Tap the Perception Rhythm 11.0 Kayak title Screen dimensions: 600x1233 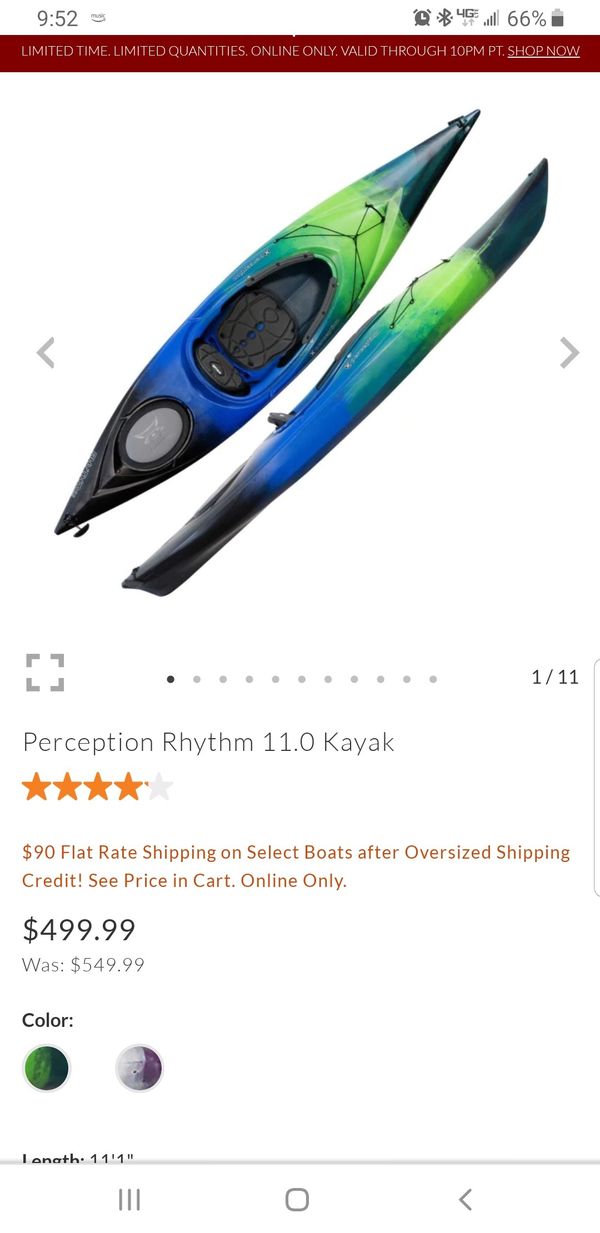point(208,742)
